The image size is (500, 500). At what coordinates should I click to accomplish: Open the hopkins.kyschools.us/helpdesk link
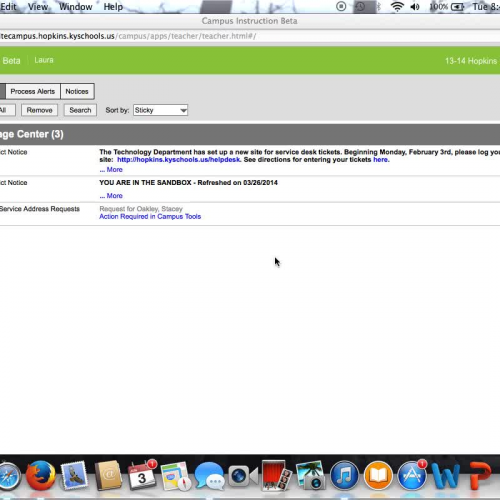(x=179, y=160)
